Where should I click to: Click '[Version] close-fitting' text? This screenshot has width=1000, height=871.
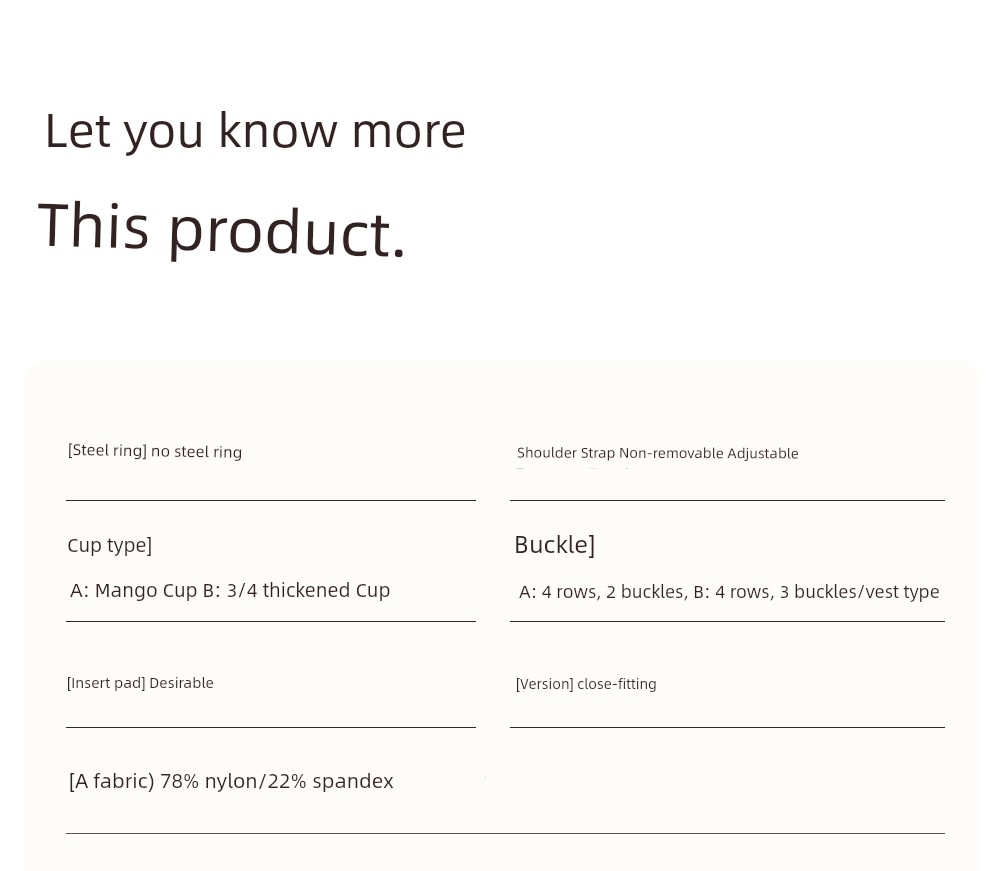click(586, 684)
